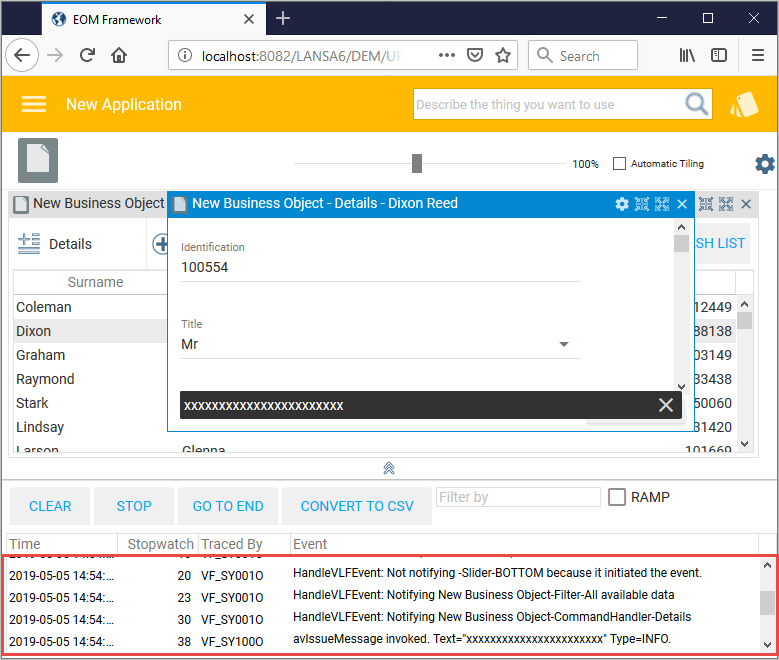Reload the browser page
This screenshot has height=660, width=779.
tap(87, 55)
